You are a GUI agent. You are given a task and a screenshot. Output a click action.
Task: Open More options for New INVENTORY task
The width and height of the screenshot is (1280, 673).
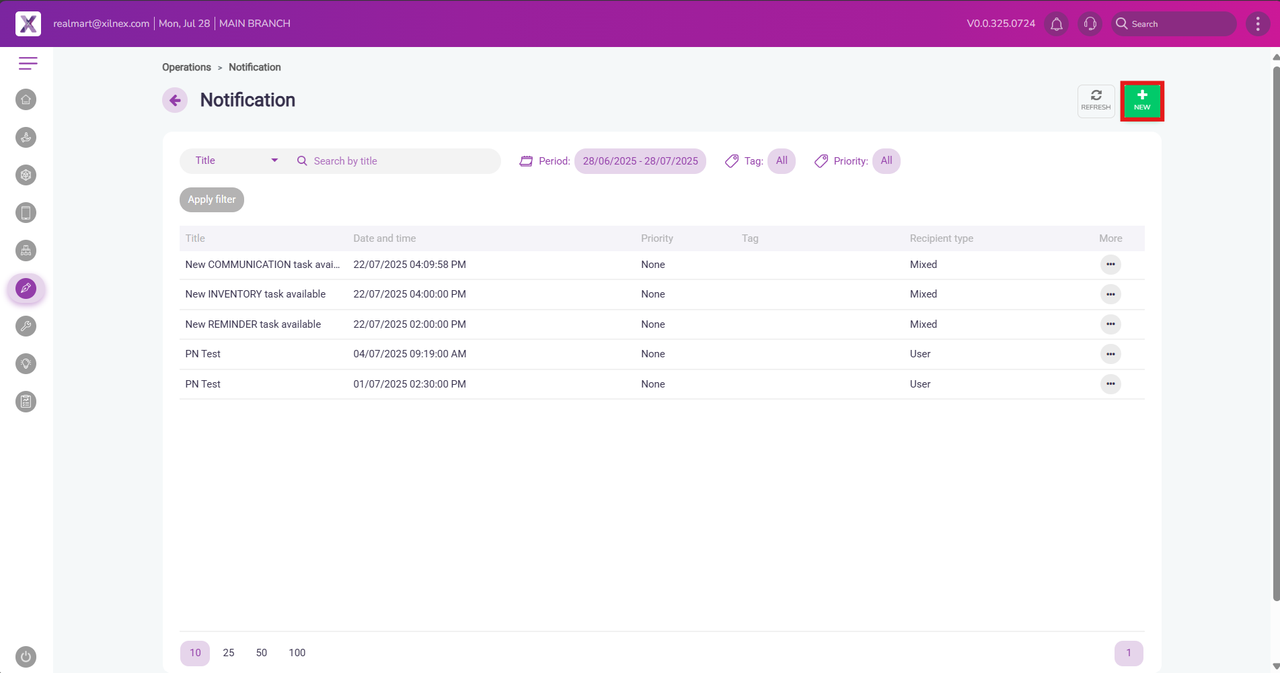pos(1110,294)
